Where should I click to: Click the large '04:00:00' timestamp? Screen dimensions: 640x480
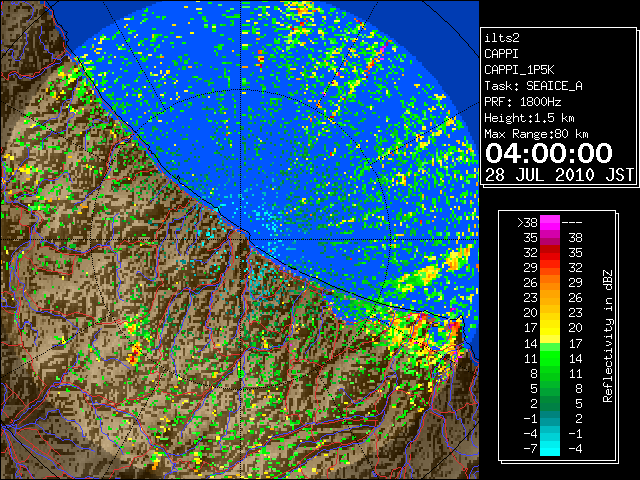(x=549, y=153)
